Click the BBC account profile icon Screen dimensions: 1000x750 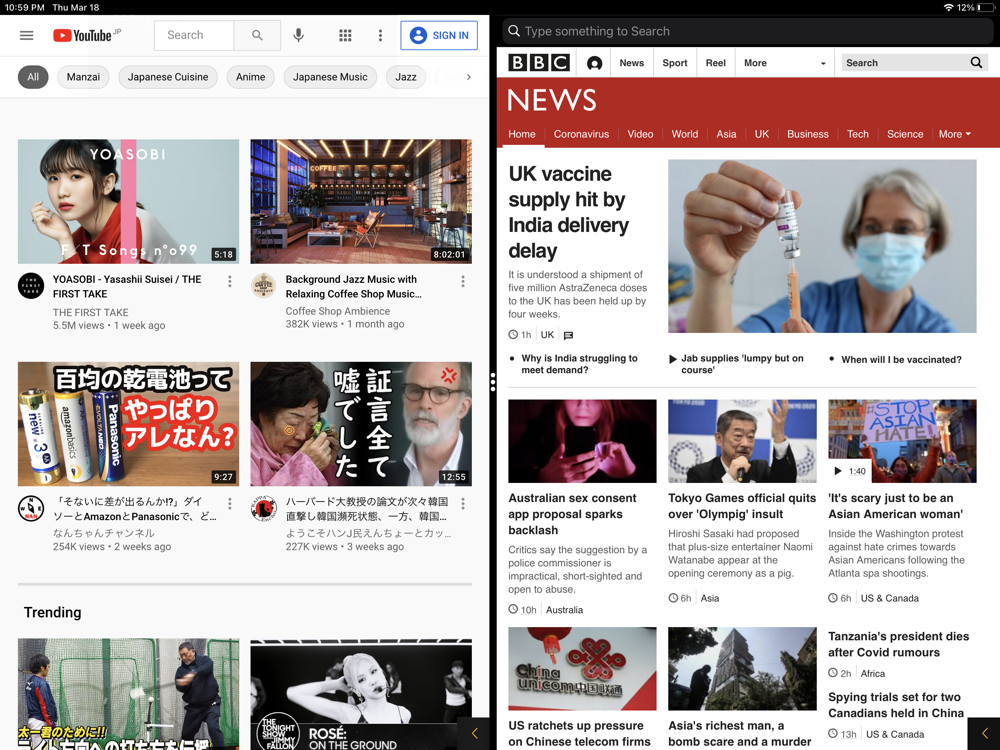(594, 63)
